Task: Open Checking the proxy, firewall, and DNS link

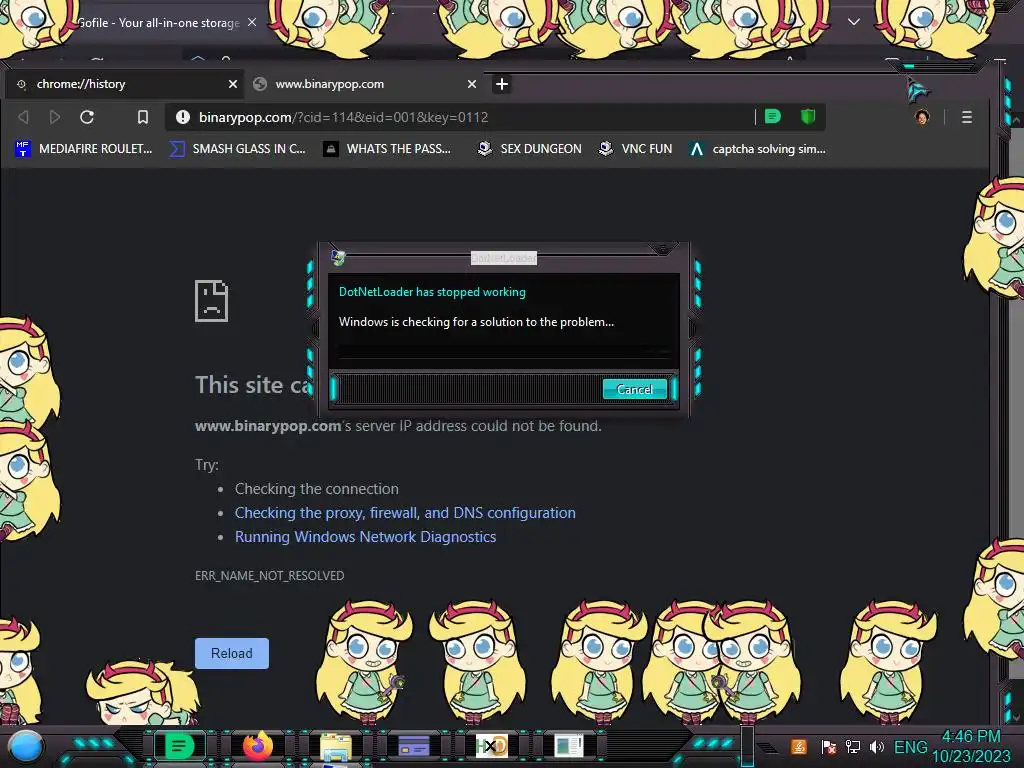Action: coord(405,513)
